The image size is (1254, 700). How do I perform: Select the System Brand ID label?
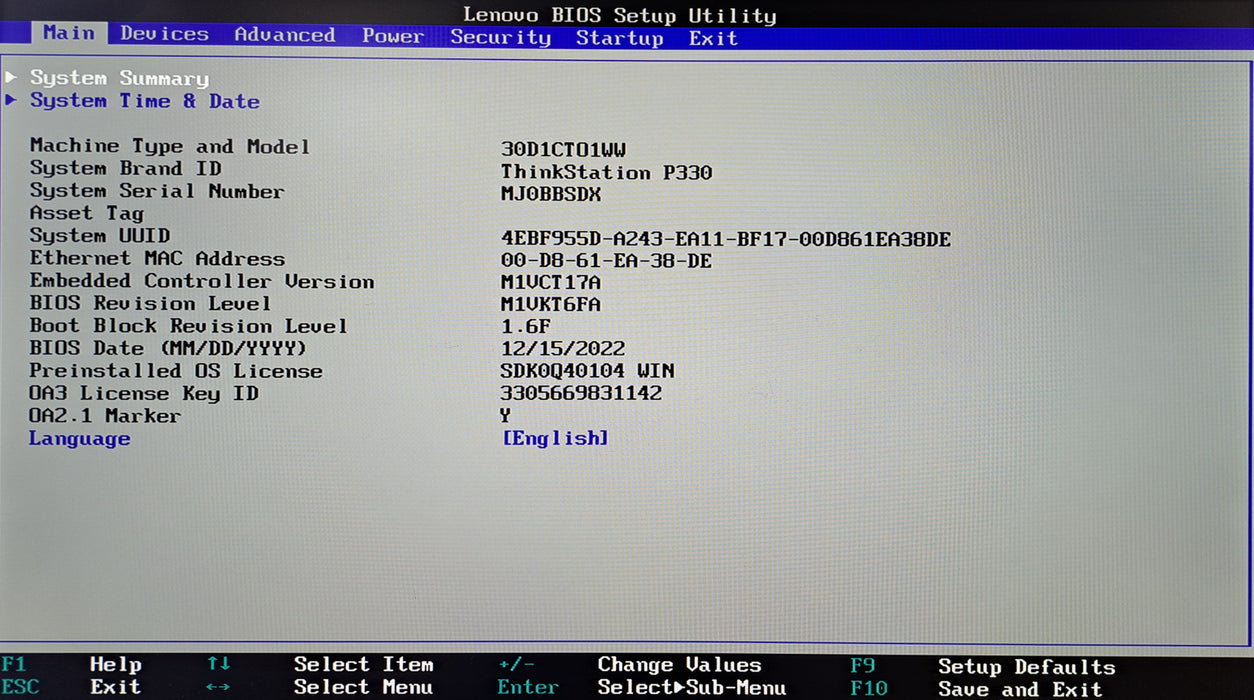coord(125,168)
